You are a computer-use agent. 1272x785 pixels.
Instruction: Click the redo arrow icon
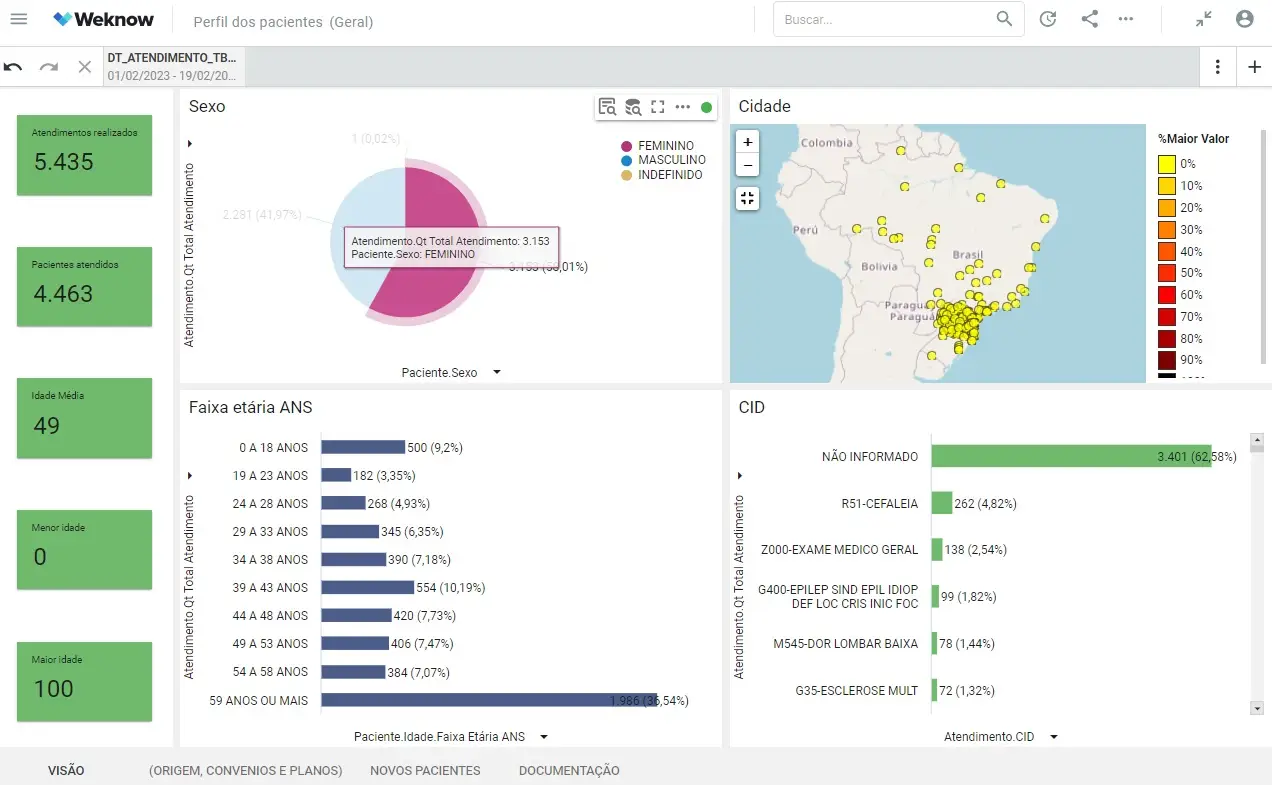pos(49,67)
